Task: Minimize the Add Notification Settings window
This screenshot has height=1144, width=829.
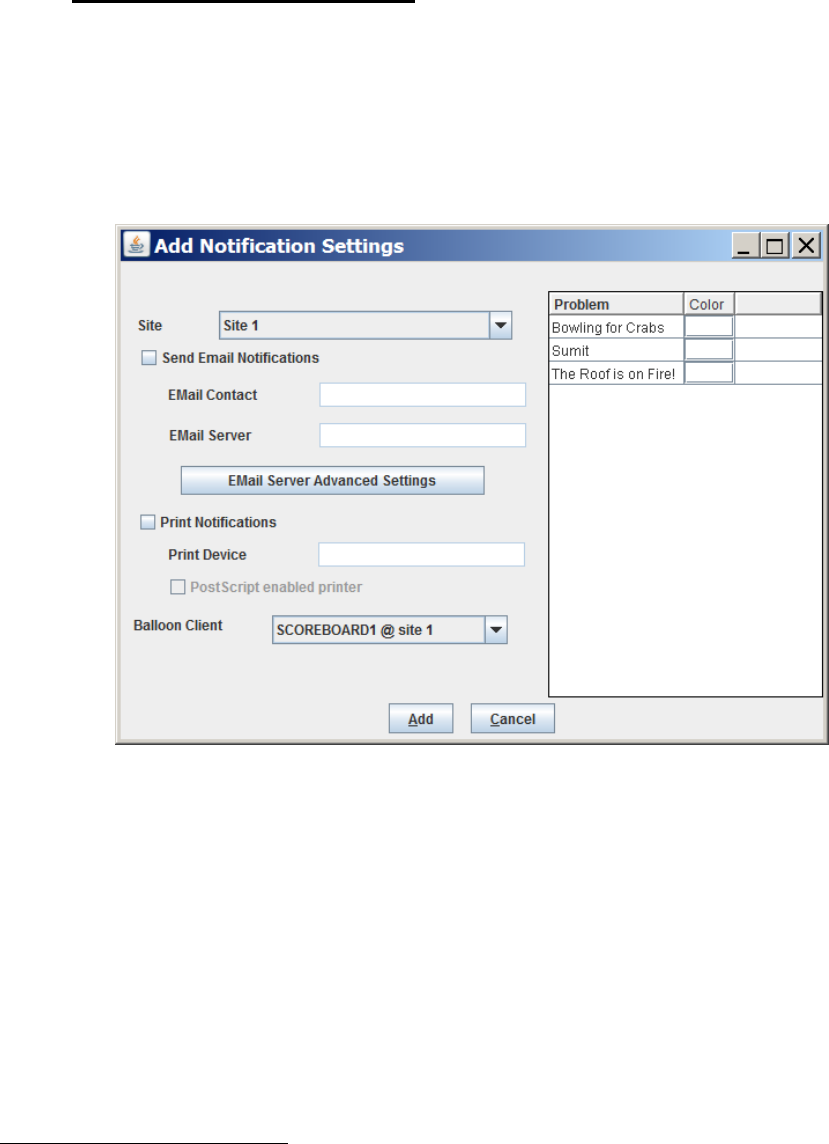Action: 745,245
